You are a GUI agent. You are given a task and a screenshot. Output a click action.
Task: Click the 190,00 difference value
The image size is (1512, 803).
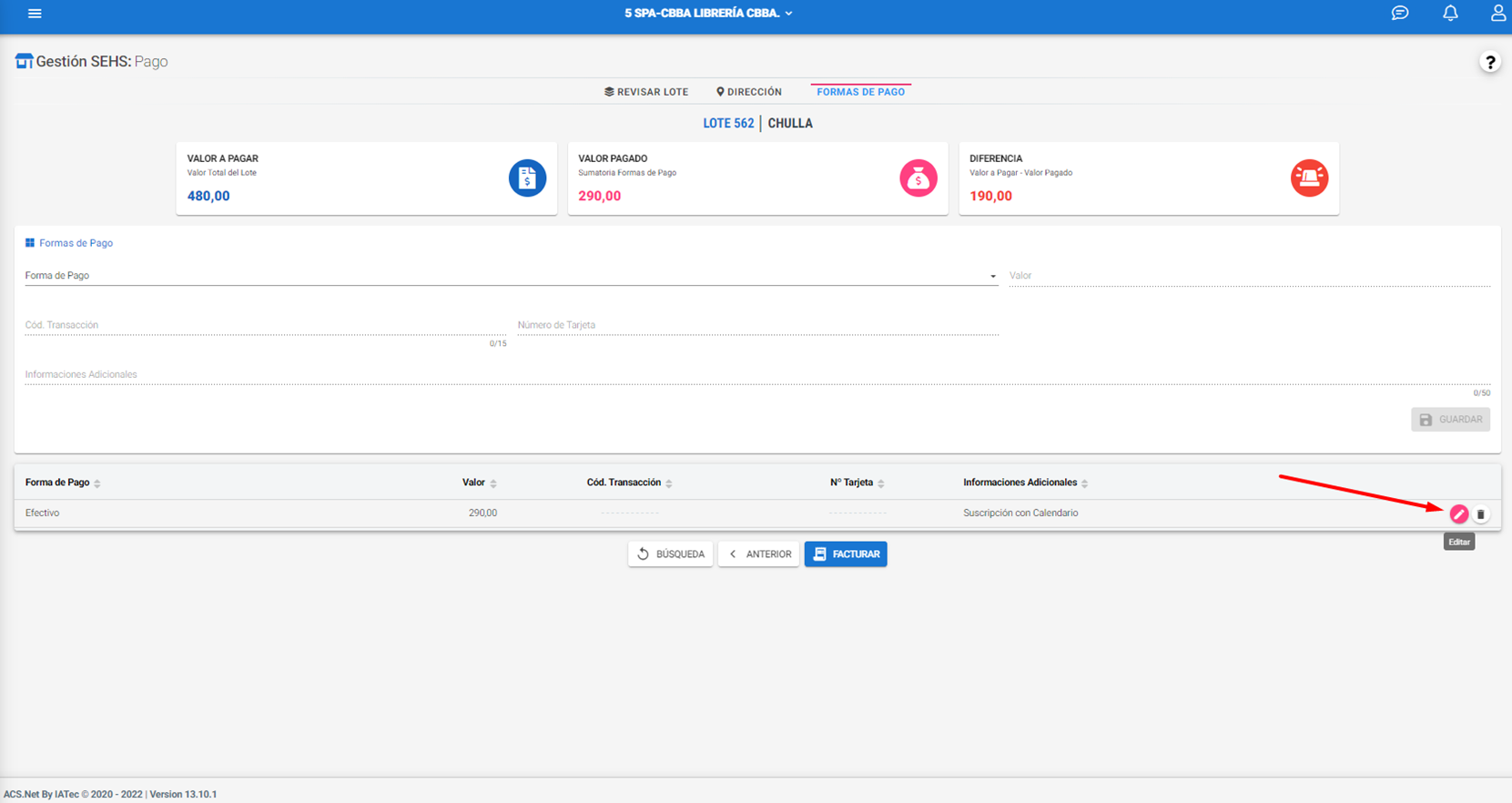tap(991, 196)
